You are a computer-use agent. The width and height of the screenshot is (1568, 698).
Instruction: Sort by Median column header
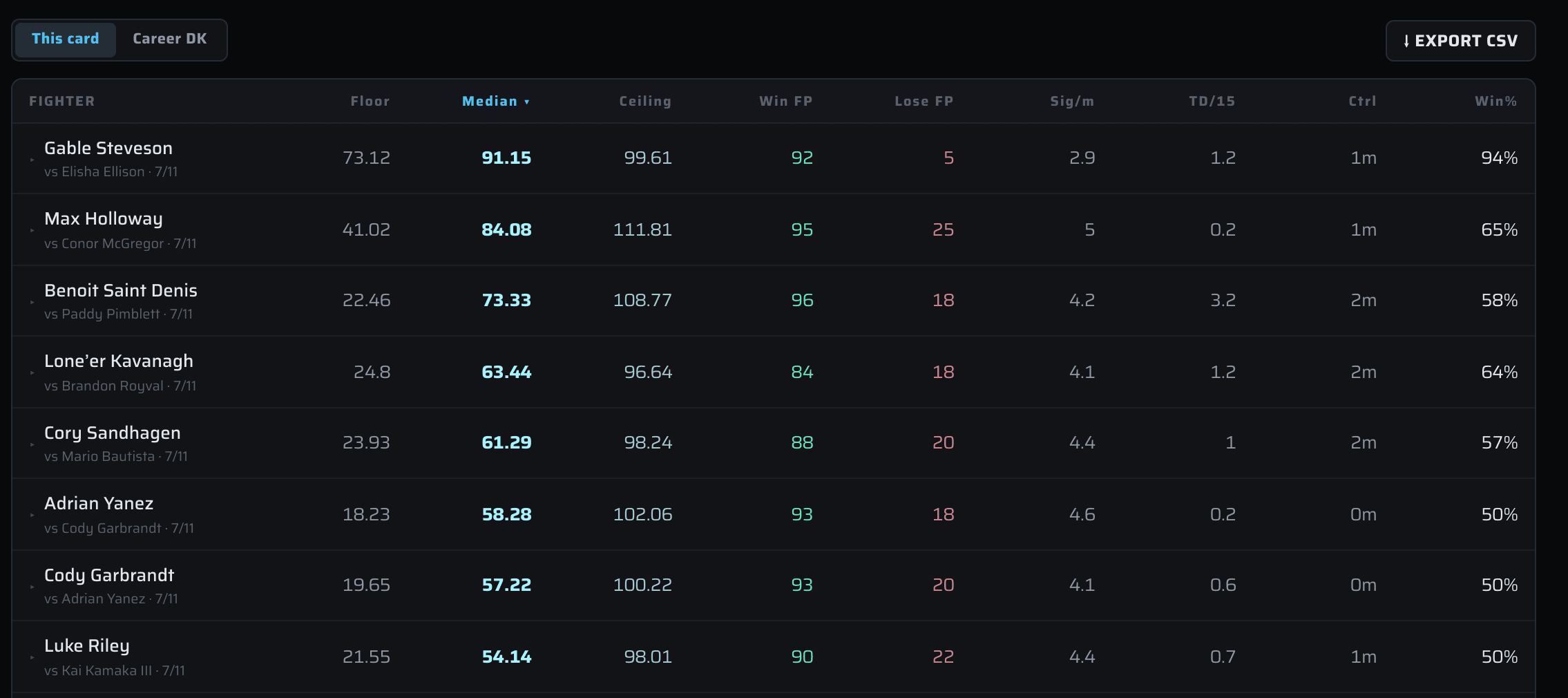point(496,101)
